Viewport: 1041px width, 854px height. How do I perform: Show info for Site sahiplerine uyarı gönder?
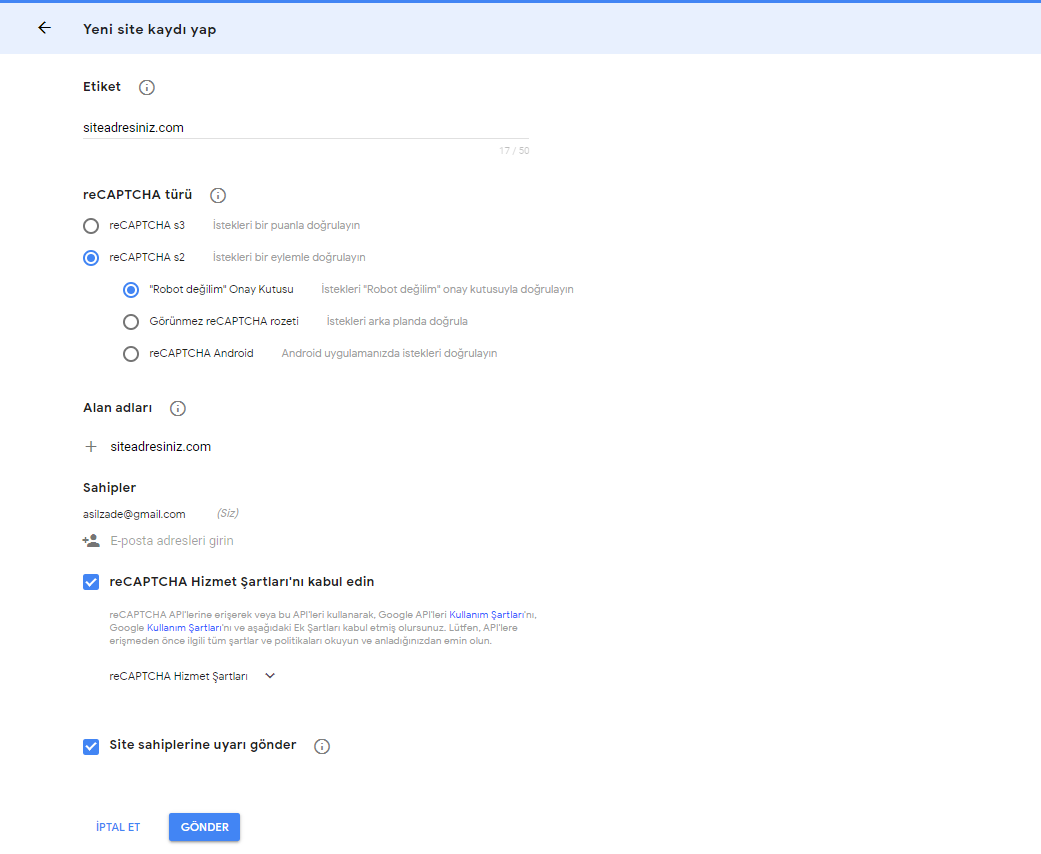322,746
